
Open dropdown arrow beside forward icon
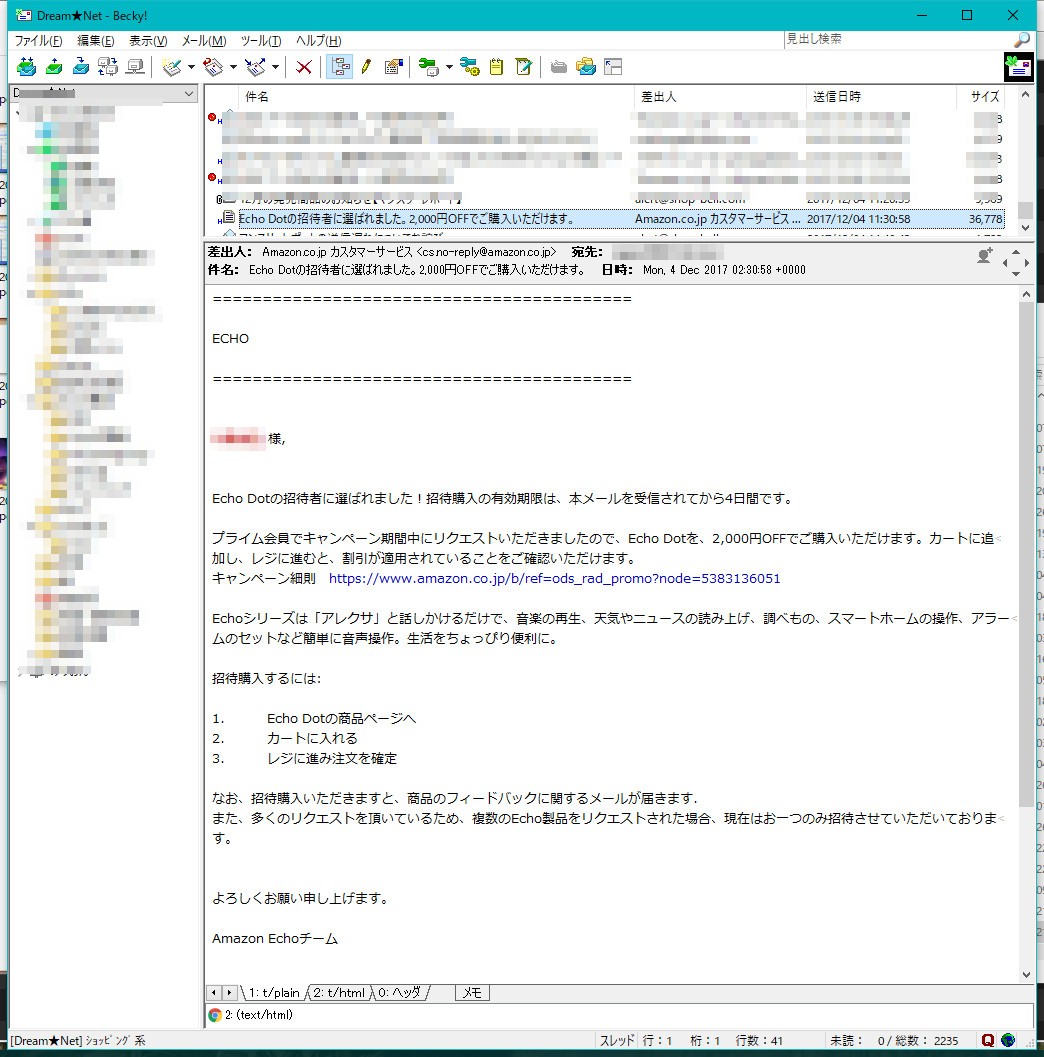[275, 67]
